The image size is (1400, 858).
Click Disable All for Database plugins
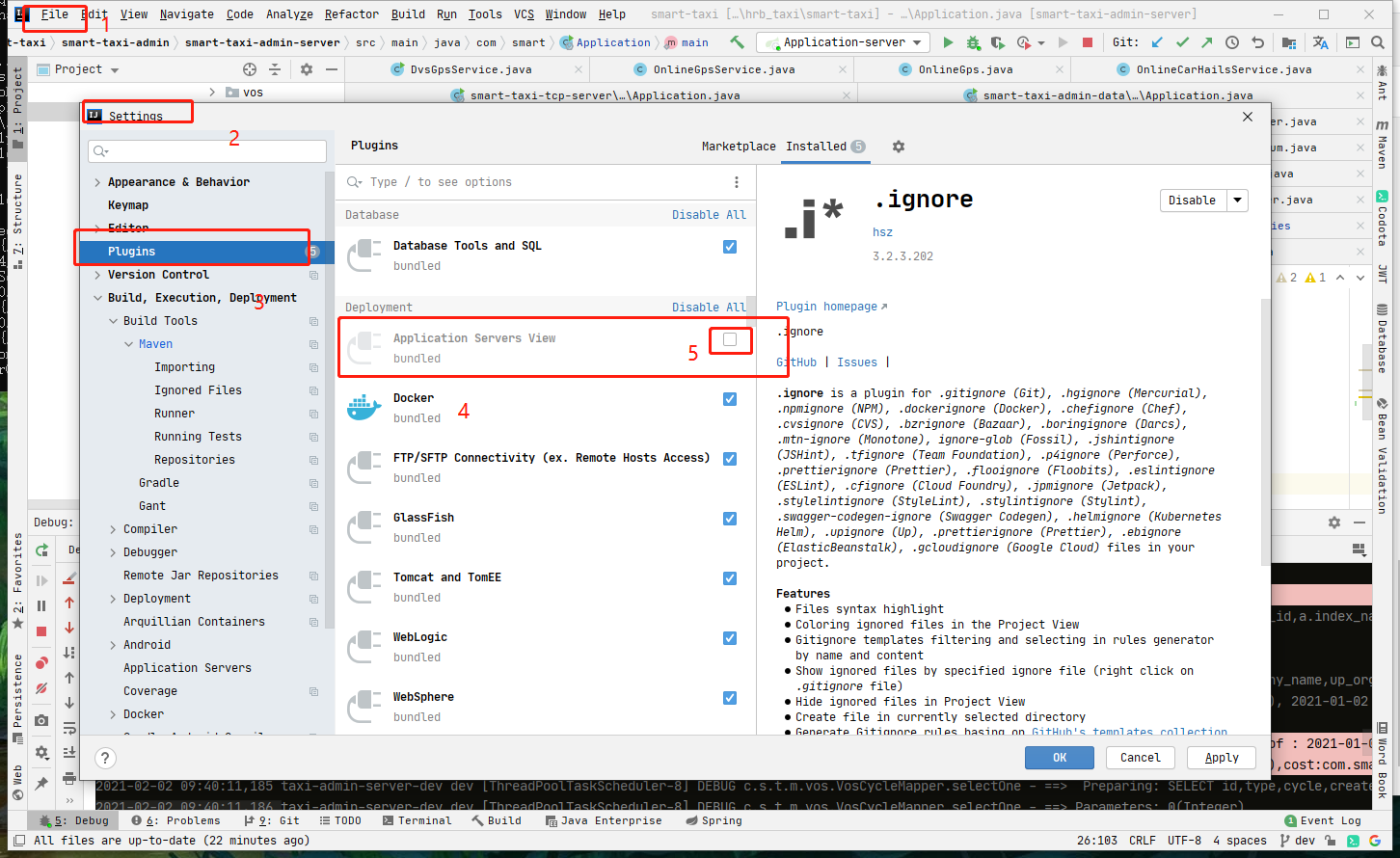click(x=709, y=215)
